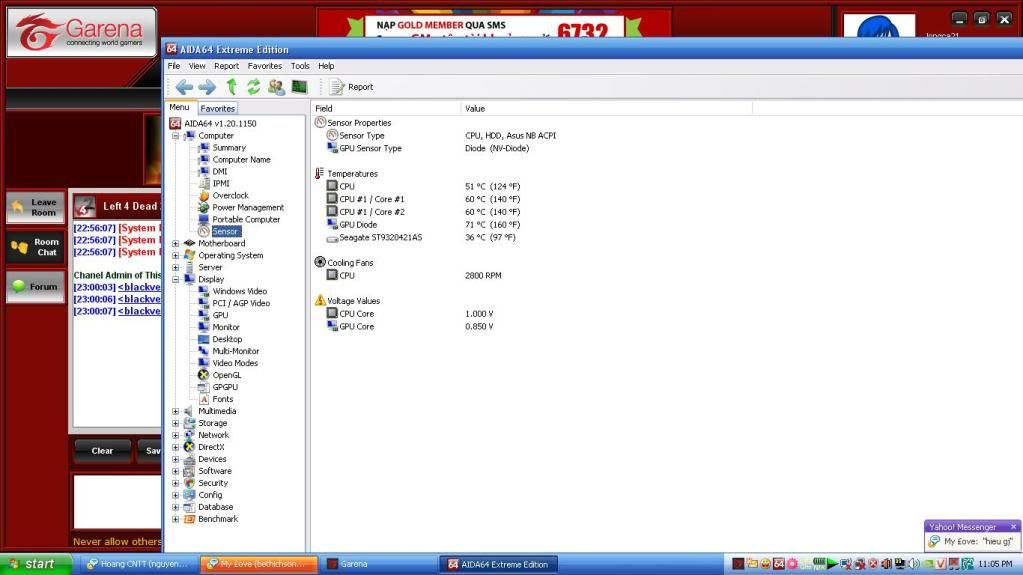Click the Value column header
This screenshot has height=575, width=1023.
[606, 108]
